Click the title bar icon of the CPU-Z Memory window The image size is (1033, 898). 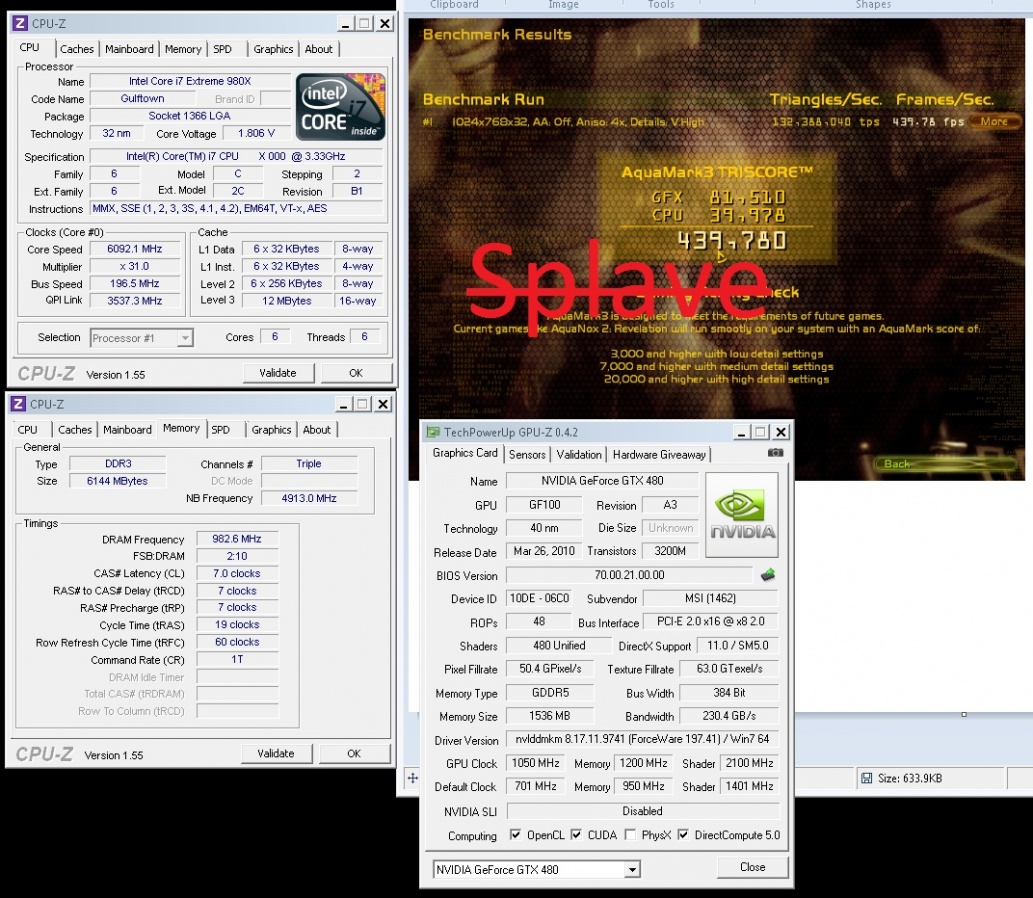[18, 404]
